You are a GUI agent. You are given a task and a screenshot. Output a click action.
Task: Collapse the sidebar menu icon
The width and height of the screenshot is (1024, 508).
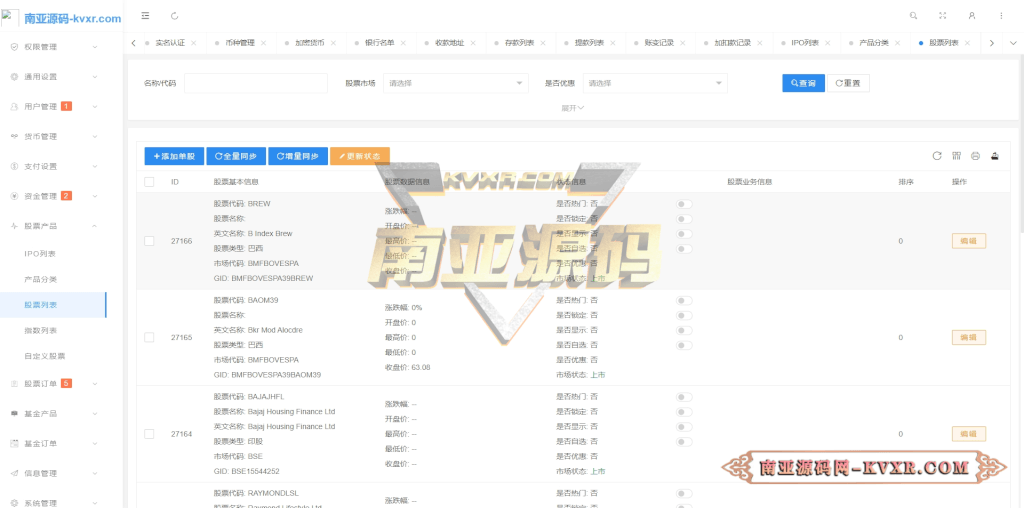(145, 16)
